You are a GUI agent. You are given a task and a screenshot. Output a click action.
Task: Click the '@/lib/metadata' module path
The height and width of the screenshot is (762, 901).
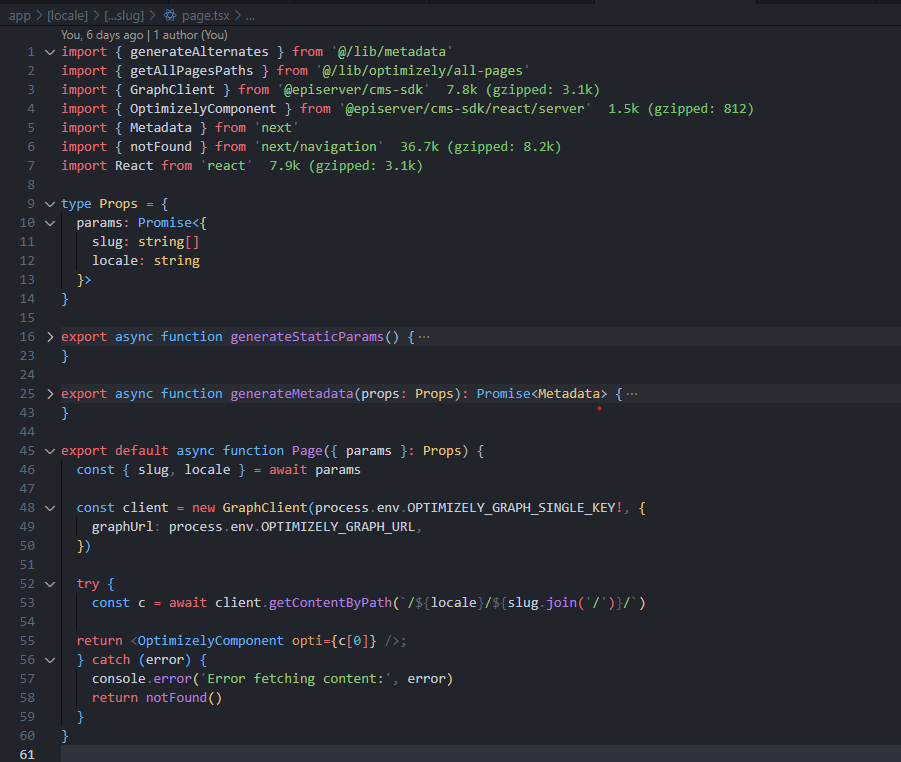point(392,52)
